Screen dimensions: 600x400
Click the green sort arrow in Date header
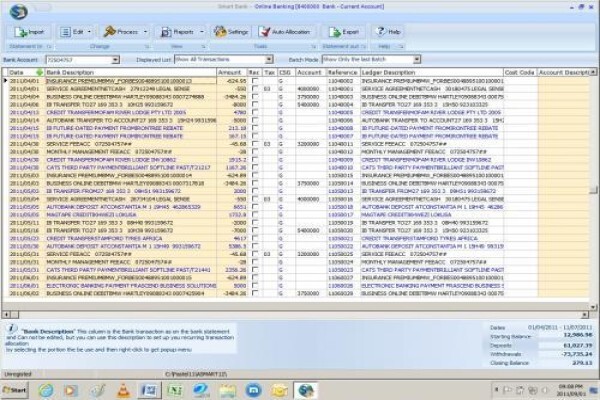39,72
